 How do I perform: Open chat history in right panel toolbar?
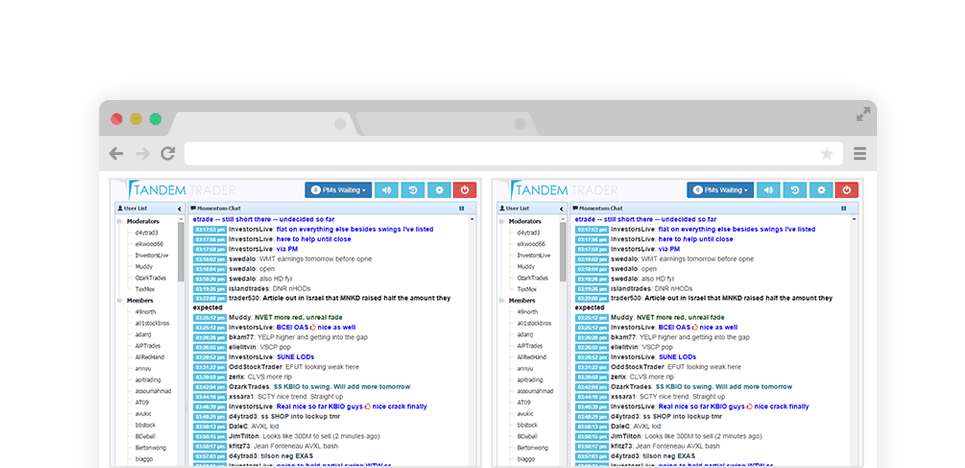795,190
